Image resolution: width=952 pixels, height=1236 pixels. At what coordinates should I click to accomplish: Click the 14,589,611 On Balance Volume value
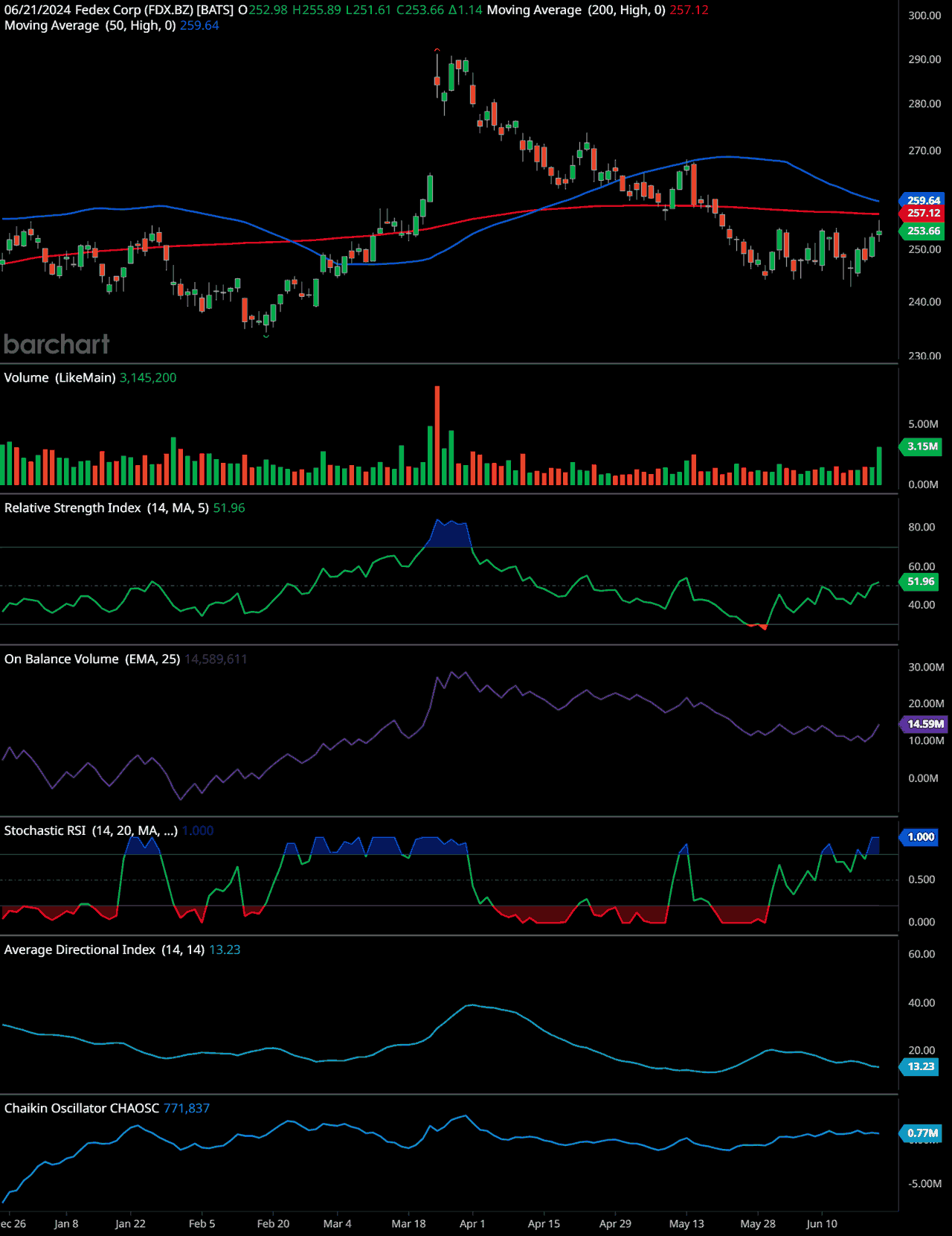coord(216,659)
